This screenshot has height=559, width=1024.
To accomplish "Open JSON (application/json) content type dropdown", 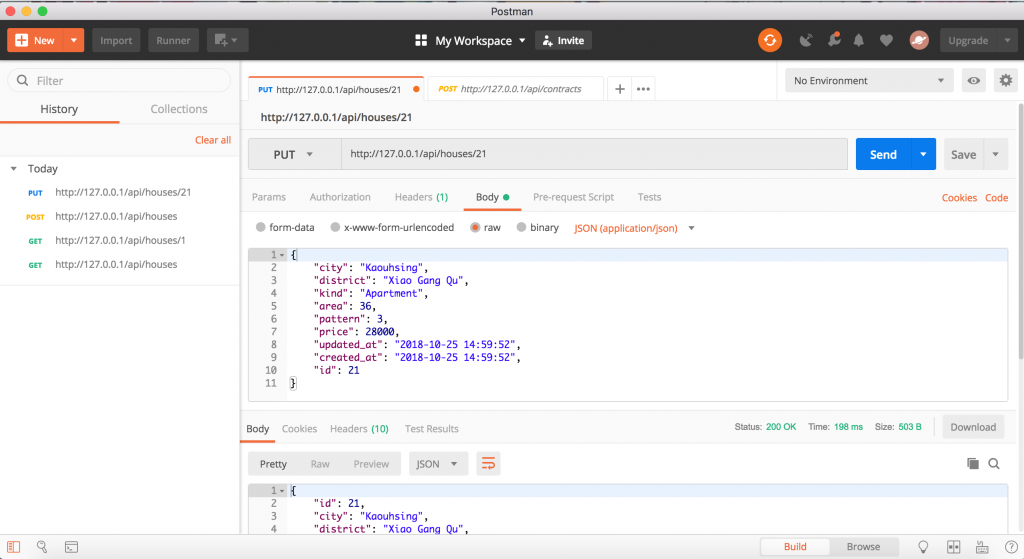I will click(x=634, y=228).
